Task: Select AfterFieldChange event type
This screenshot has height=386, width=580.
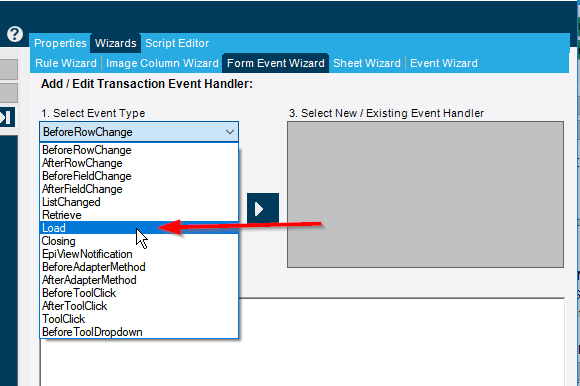Action: [x=139, y=189]
